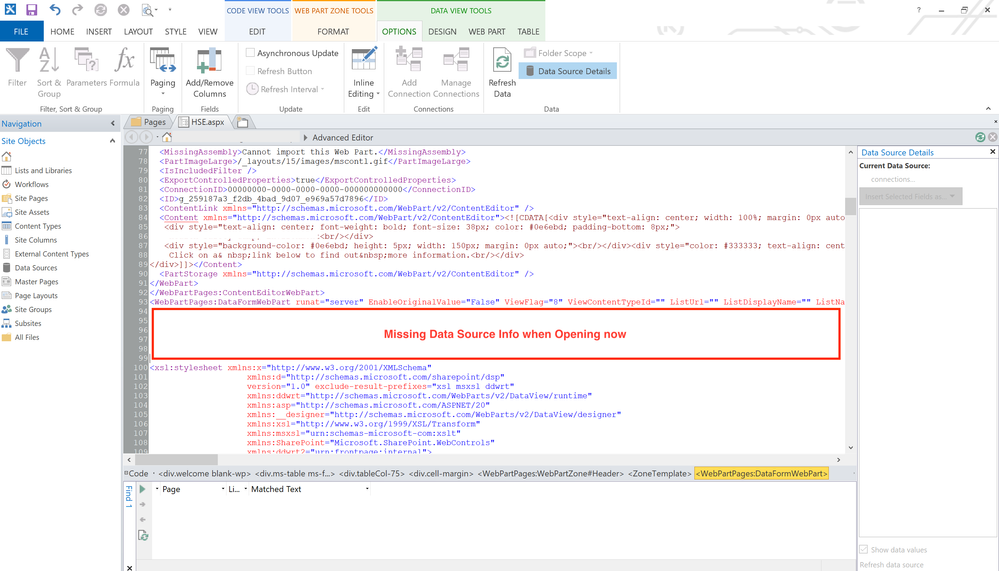Open the Add/Remove Columns dialog
Screen dimensions: 999x571
210,73
